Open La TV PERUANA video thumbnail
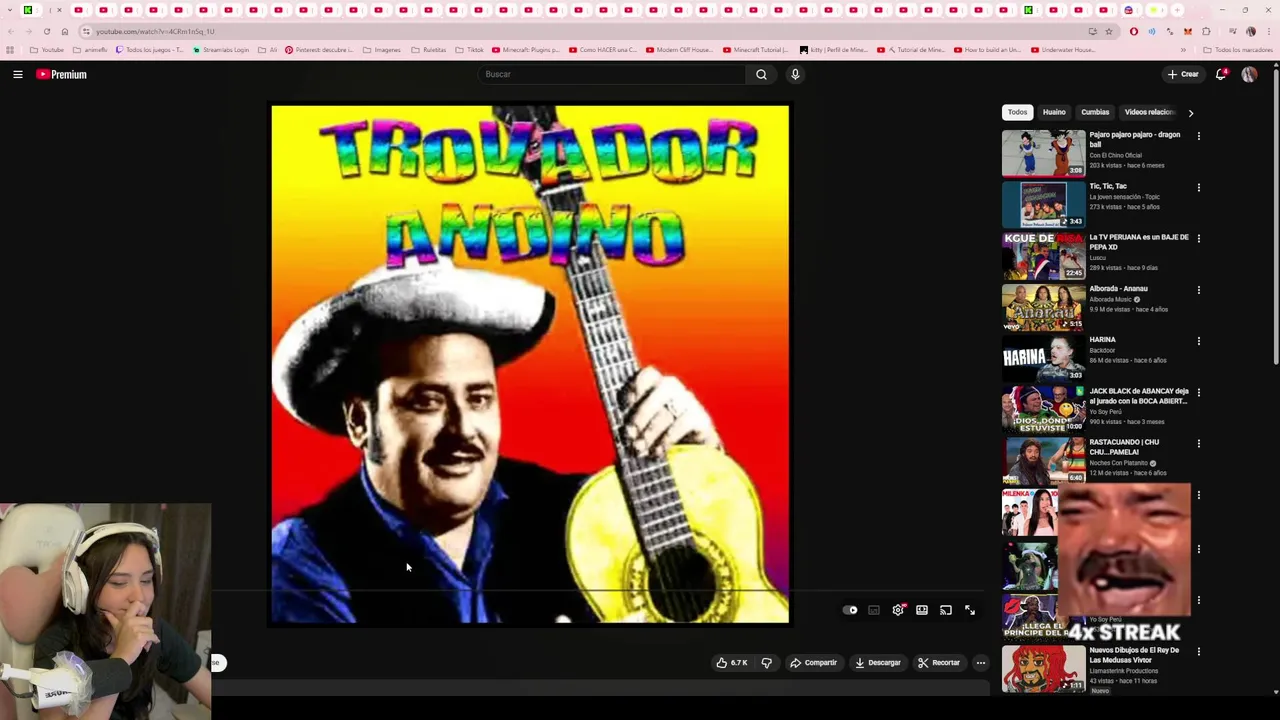 tap(1043, 255)
